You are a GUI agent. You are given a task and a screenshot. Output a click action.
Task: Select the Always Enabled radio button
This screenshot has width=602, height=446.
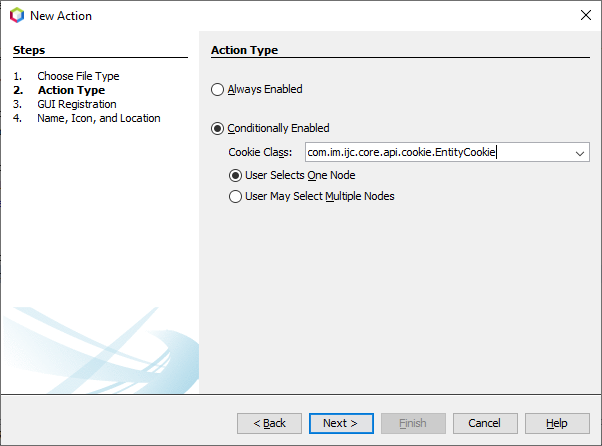click(218, 89)
